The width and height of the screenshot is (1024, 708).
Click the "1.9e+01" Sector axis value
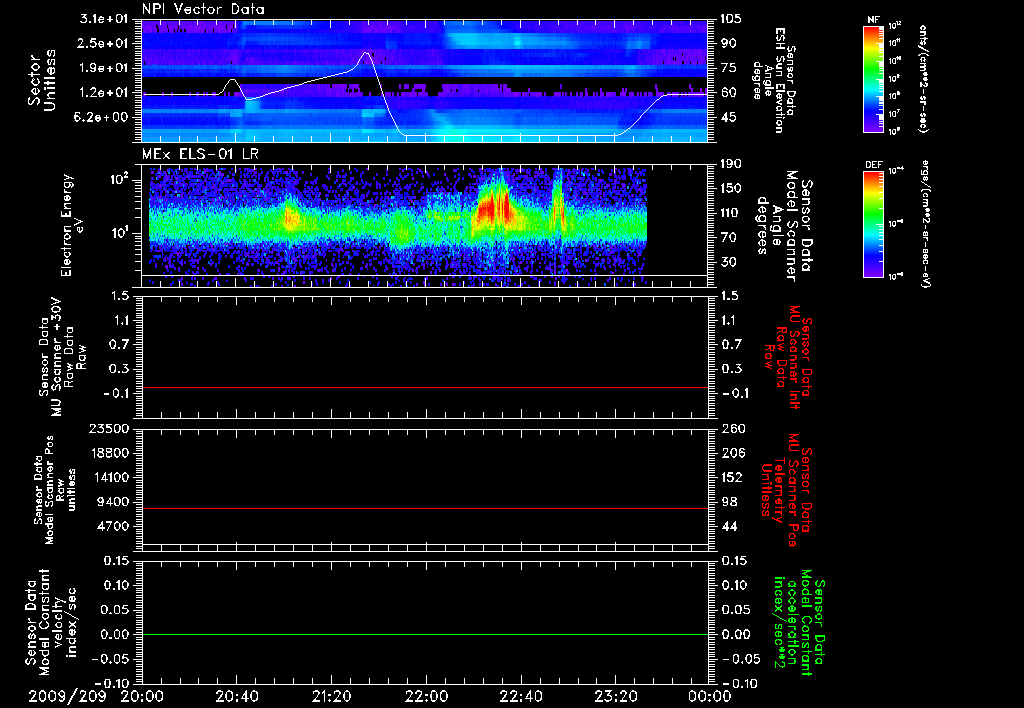pyautogui.click(x=104, y=68)
